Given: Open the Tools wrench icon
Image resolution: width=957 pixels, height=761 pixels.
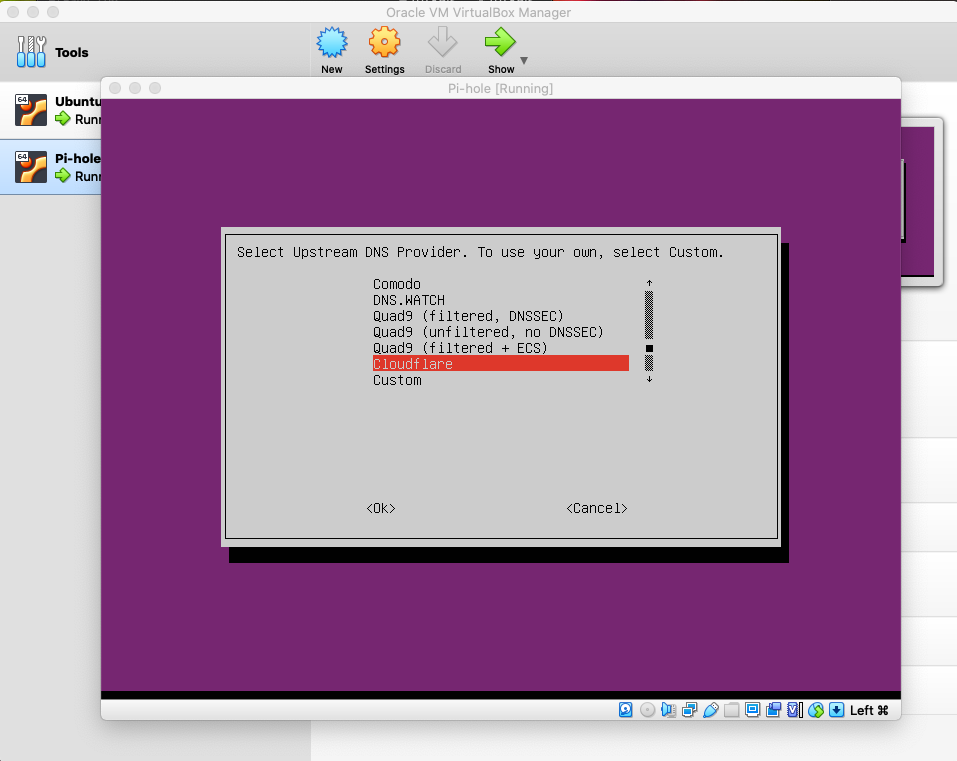Looking at the screenshot, I should tap(31, 52).
